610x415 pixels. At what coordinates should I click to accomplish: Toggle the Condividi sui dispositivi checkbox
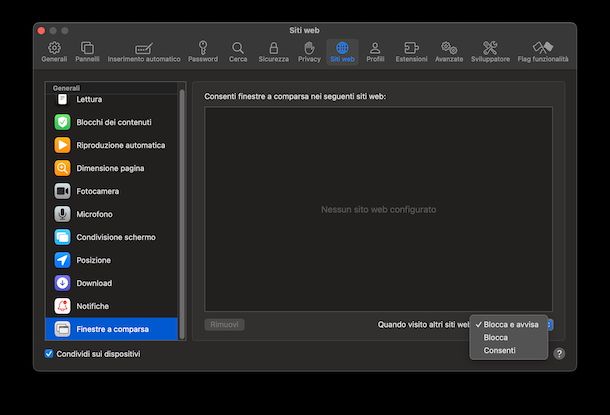pos(49,354)
